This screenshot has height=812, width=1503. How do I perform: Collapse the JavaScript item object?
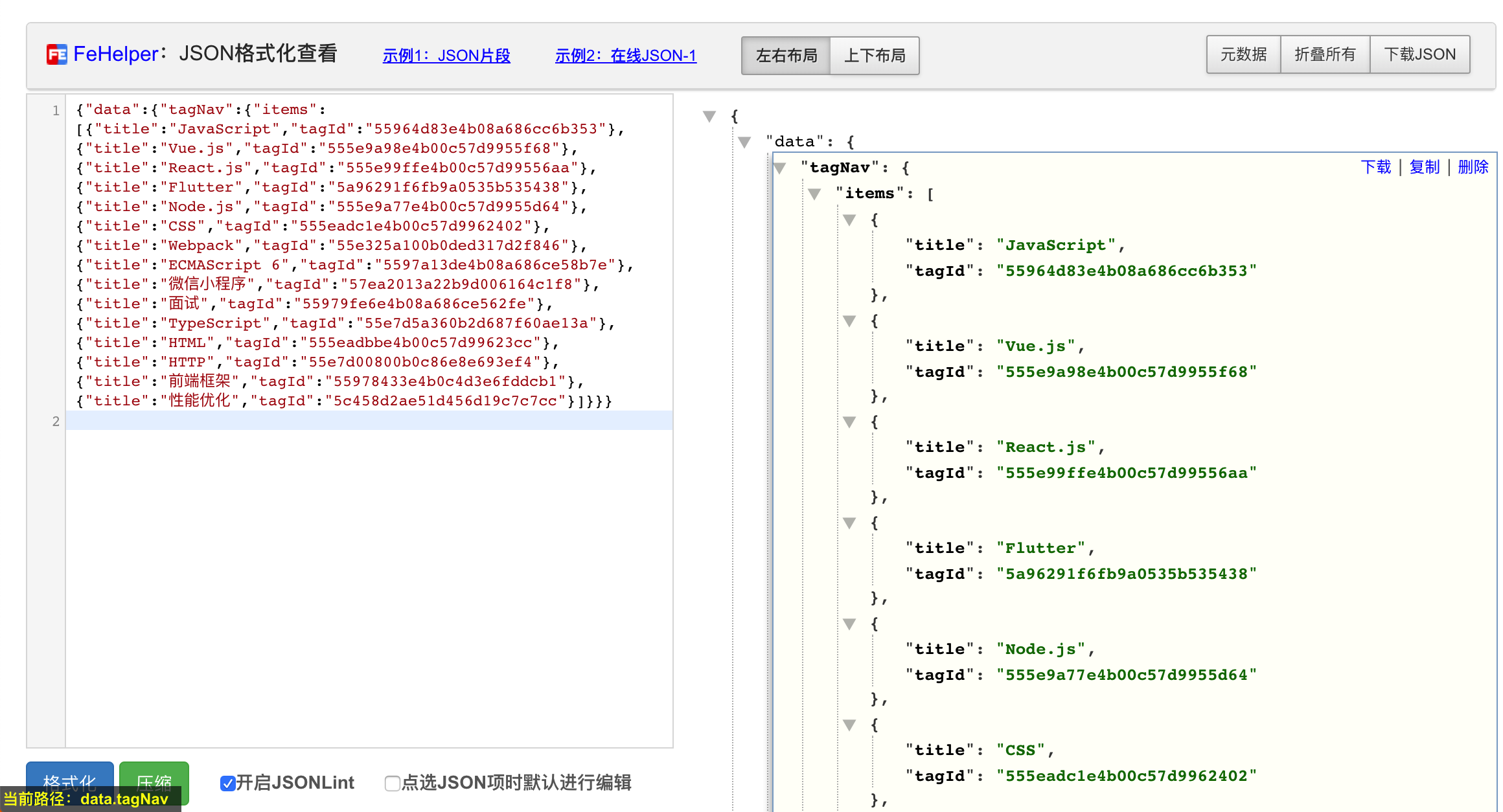point(849,220)
